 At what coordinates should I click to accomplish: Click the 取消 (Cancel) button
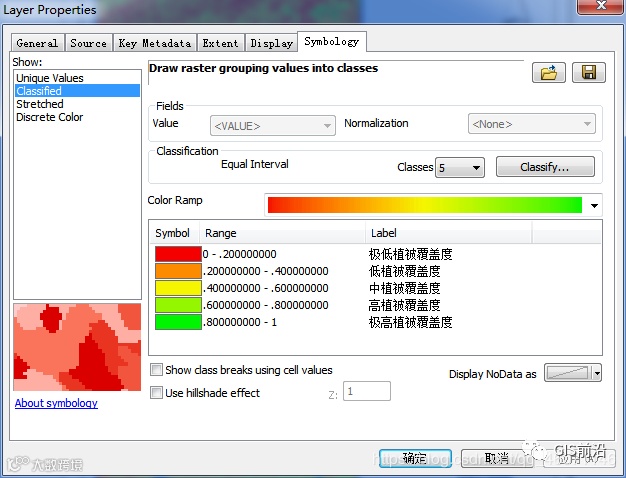[497, 458]
